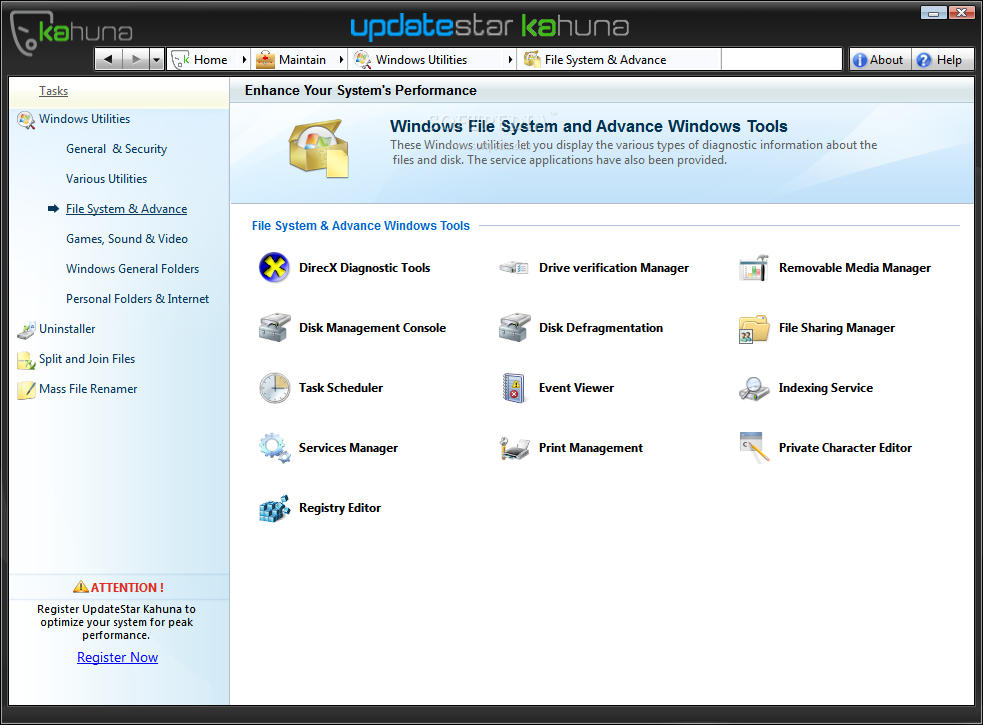Click the About info icon

pyautogui.click(x=859, y=60)
